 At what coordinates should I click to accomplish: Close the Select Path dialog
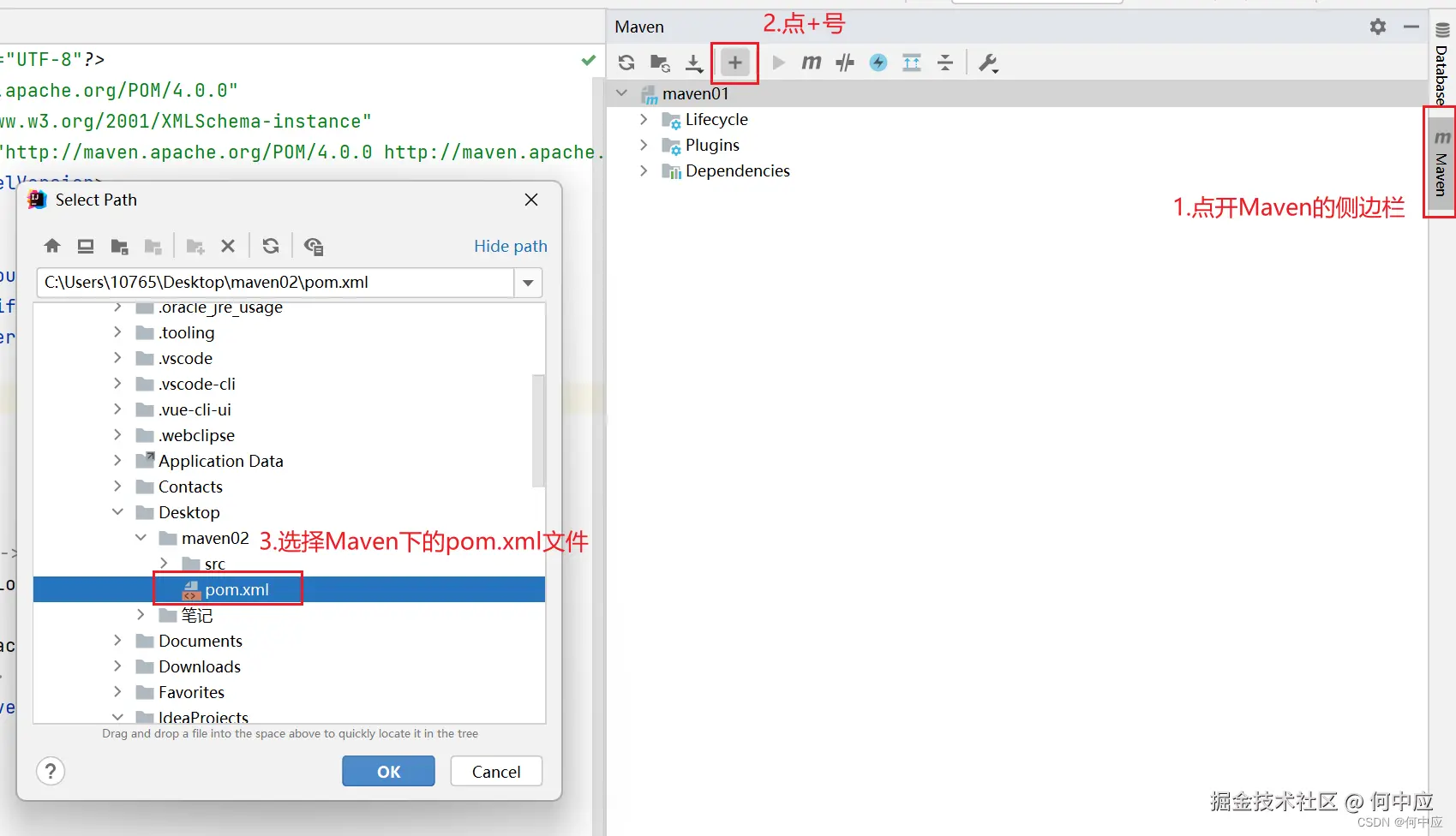click(531, 200)
